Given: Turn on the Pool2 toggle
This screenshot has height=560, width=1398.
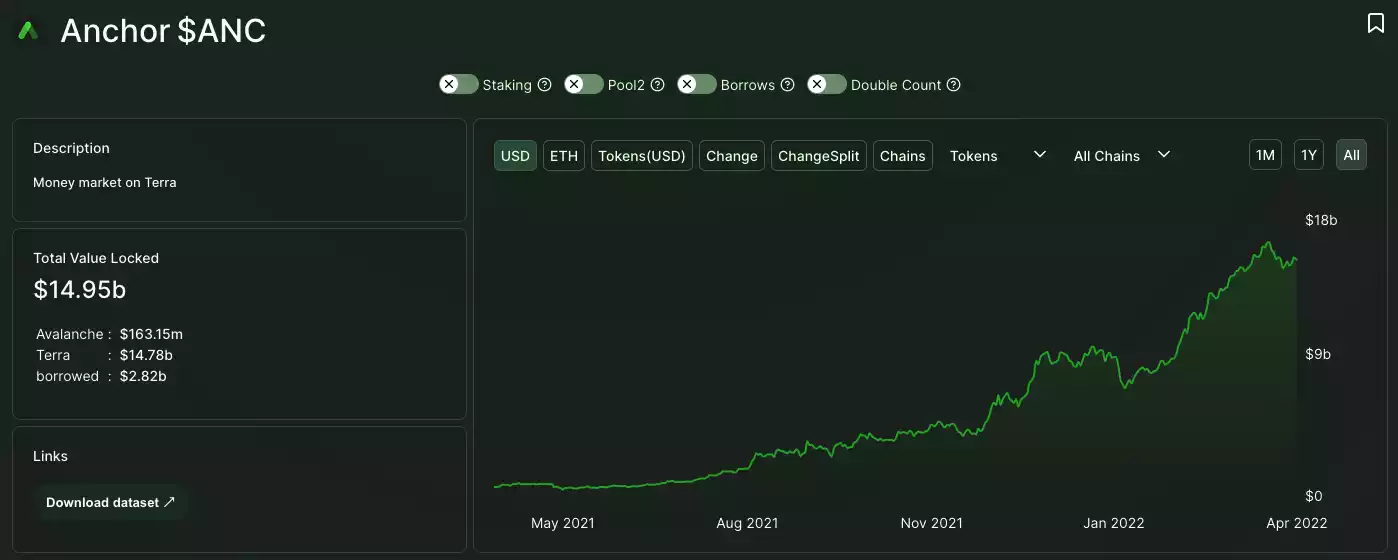Looking at the screenshot, I should (x=584, y=85).
